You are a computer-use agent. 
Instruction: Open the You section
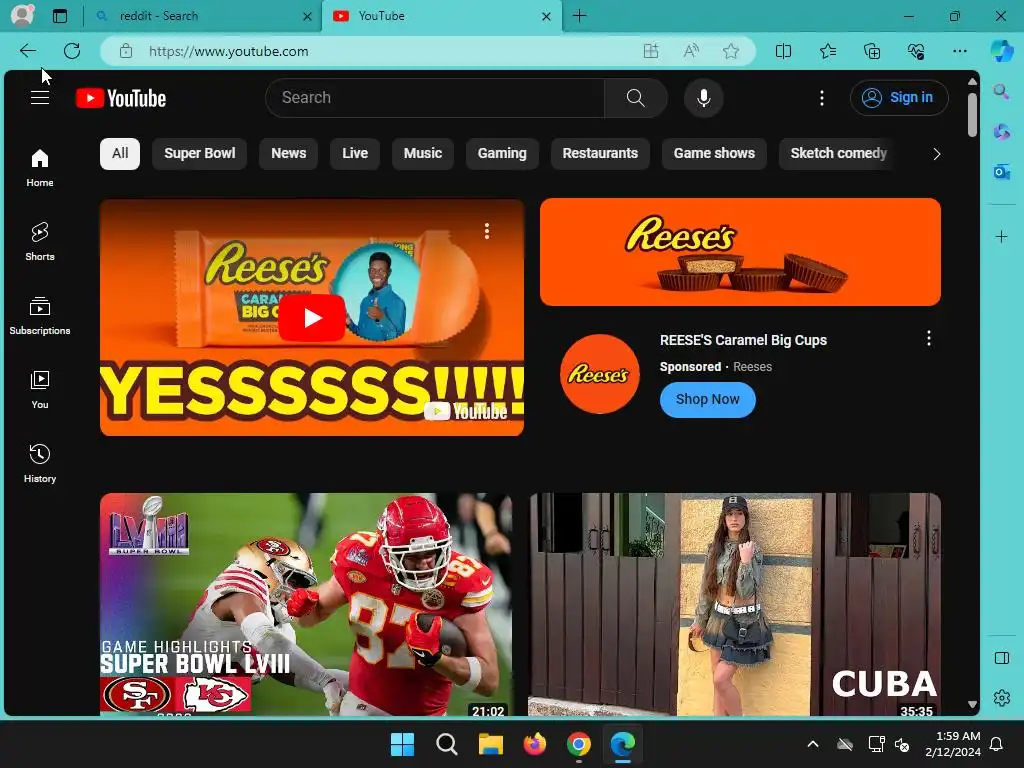point(40,390)
